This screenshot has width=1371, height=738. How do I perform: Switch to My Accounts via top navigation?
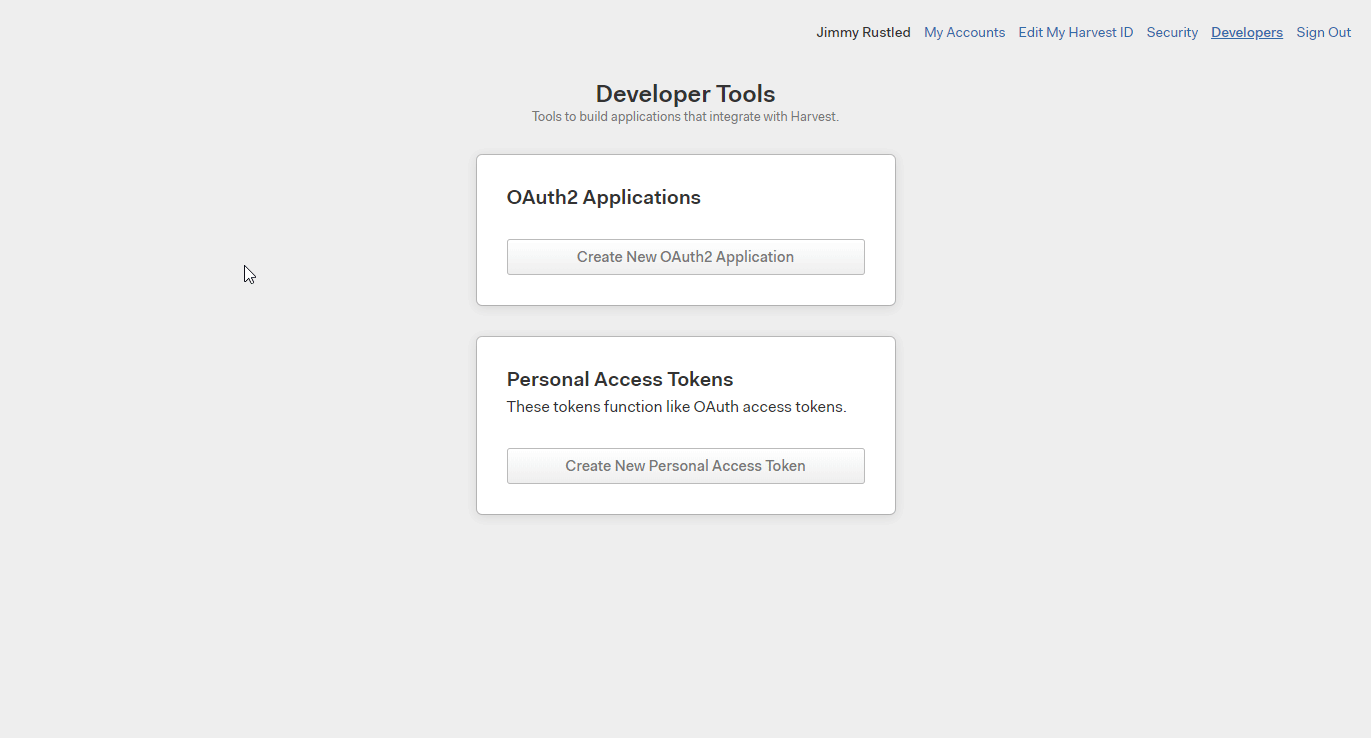point(963,32)
